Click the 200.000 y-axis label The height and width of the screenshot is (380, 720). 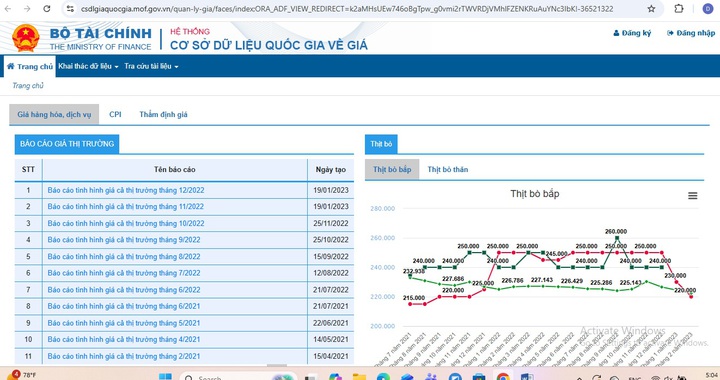[382, 326]
